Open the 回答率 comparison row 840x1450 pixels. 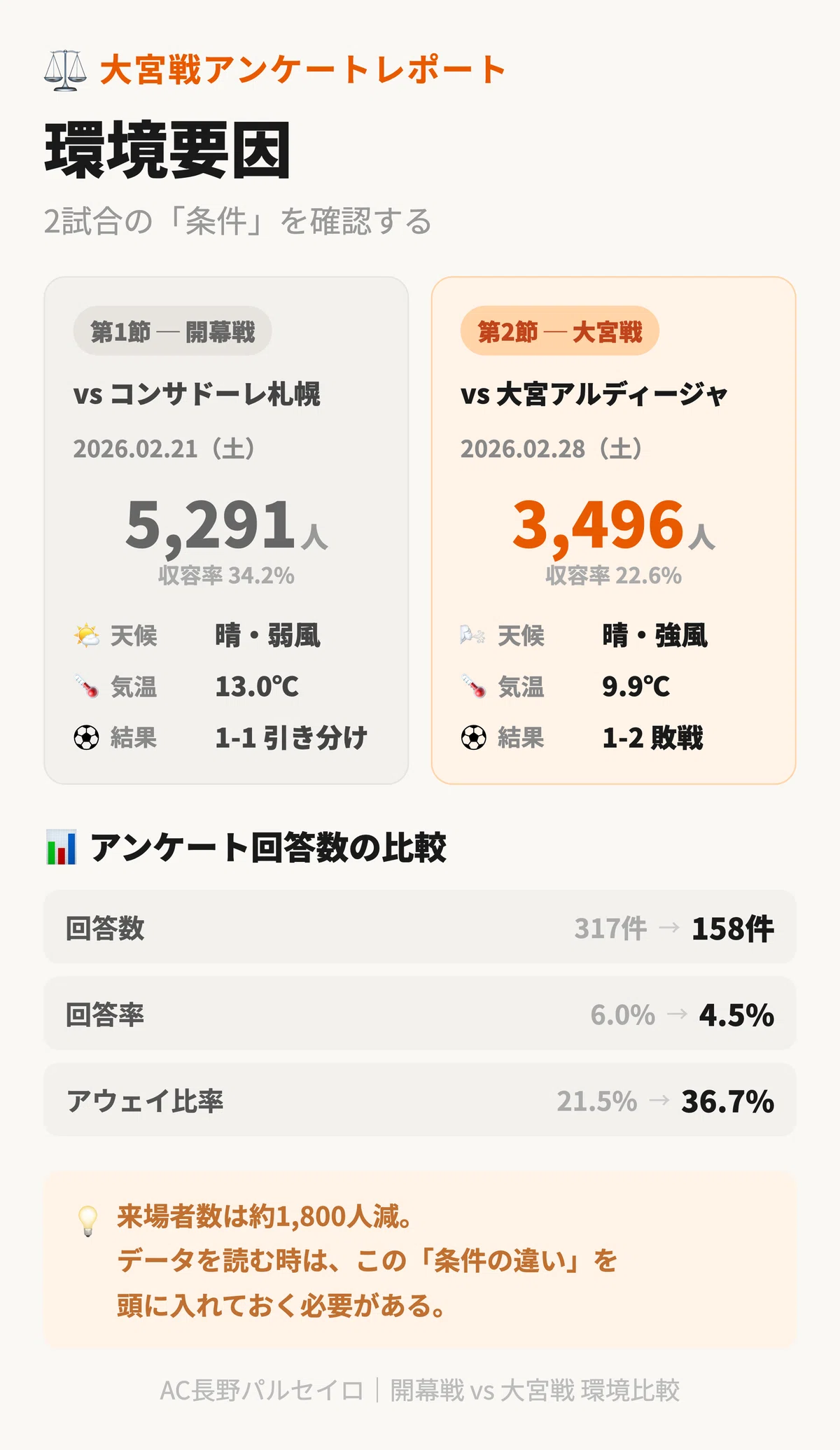420,1014
